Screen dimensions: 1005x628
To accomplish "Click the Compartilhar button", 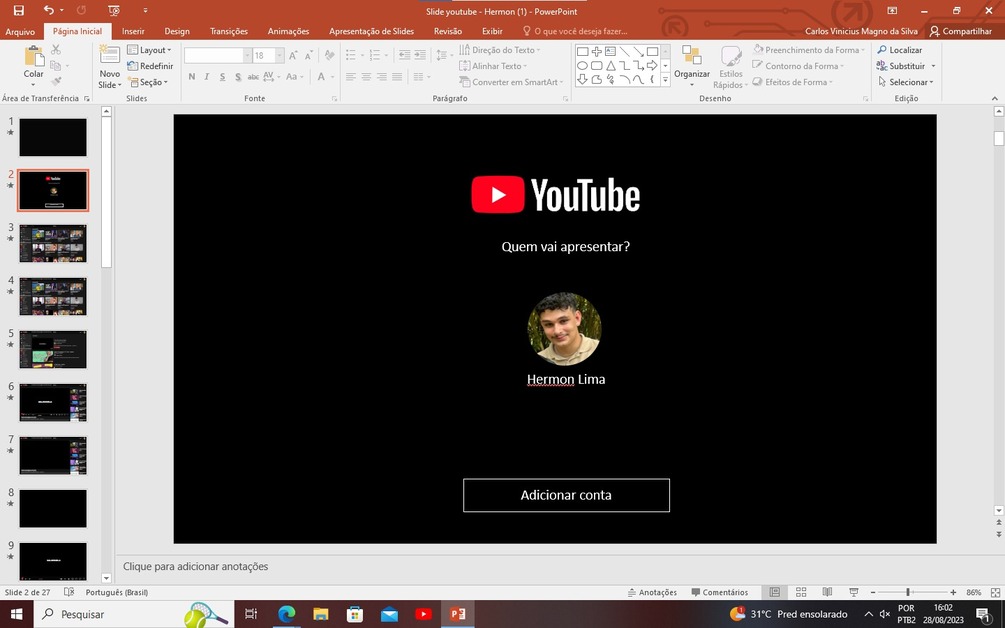I will [x=960, y=31].
